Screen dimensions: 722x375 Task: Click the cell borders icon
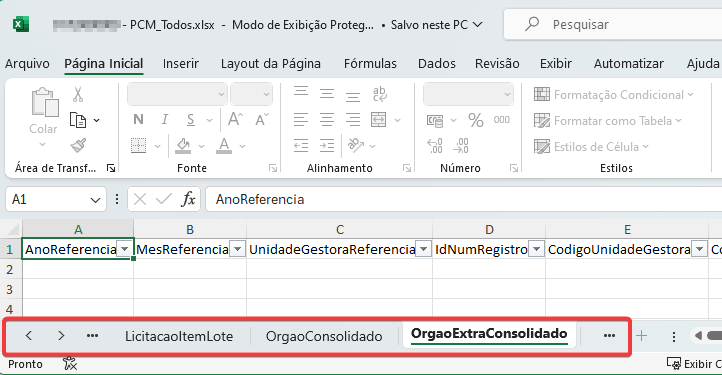(139, 146)
